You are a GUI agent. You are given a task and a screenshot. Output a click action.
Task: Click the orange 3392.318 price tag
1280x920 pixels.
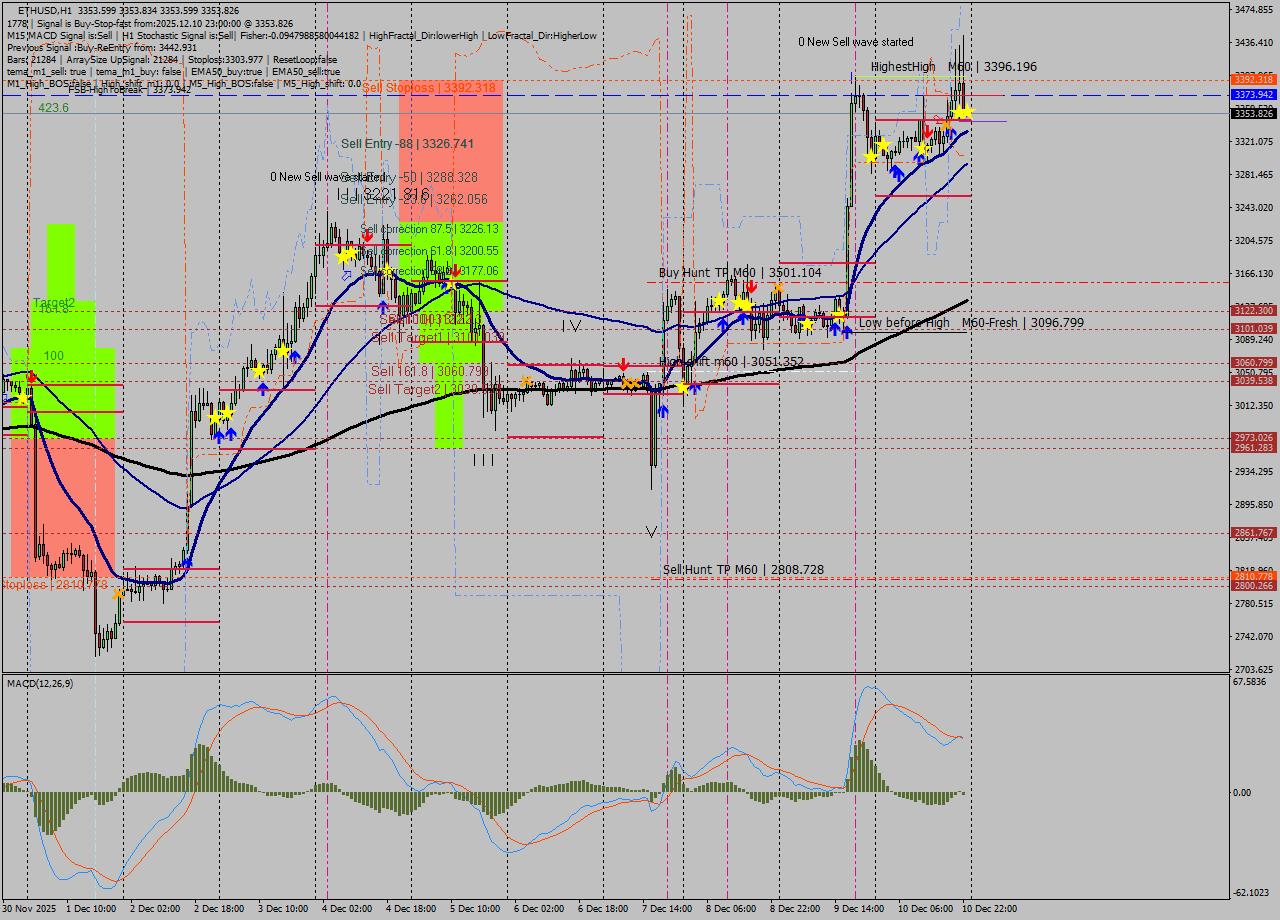pyautogui.click(x=1253, y=79)
